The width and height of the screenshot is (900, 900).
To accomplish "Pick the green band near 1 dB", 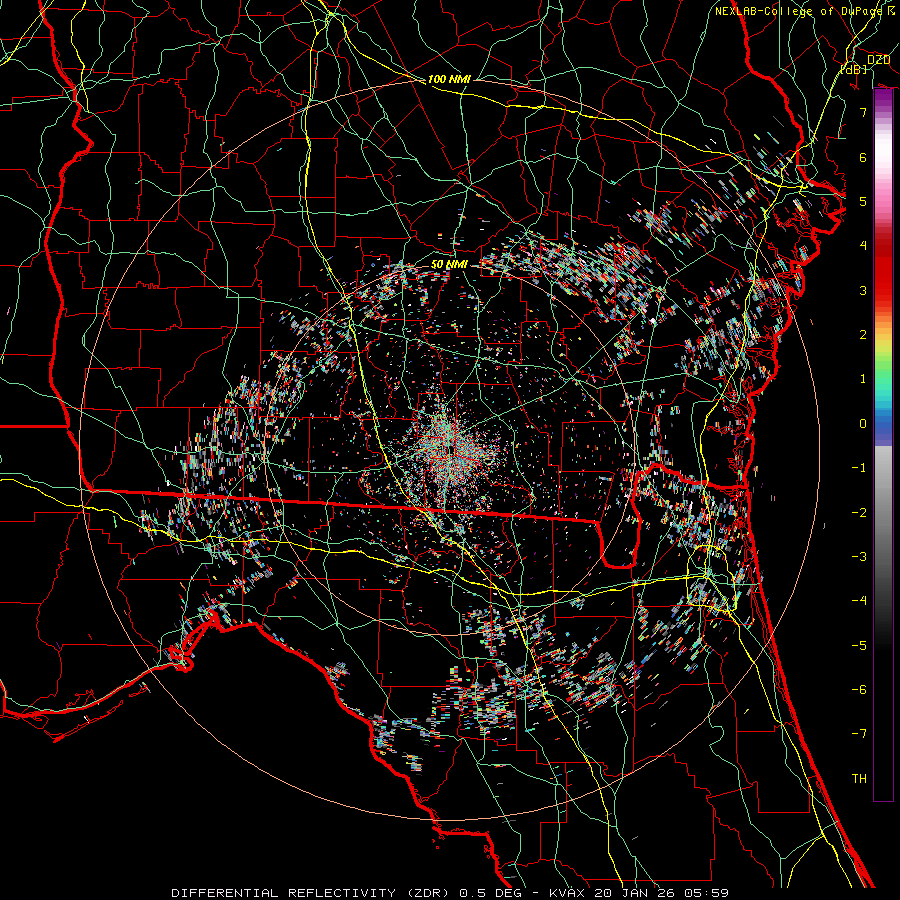I will coord(883,378).
